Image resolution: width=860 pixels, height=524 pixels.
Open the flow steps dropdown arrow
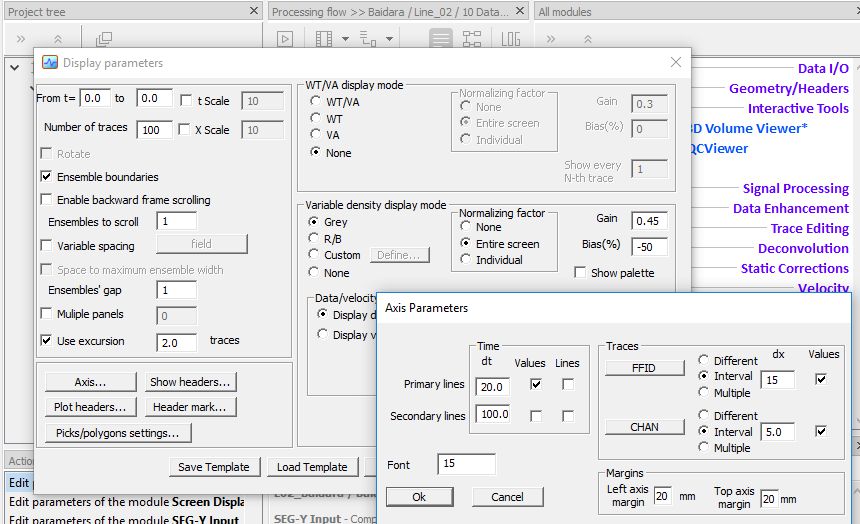click(389, 39)
